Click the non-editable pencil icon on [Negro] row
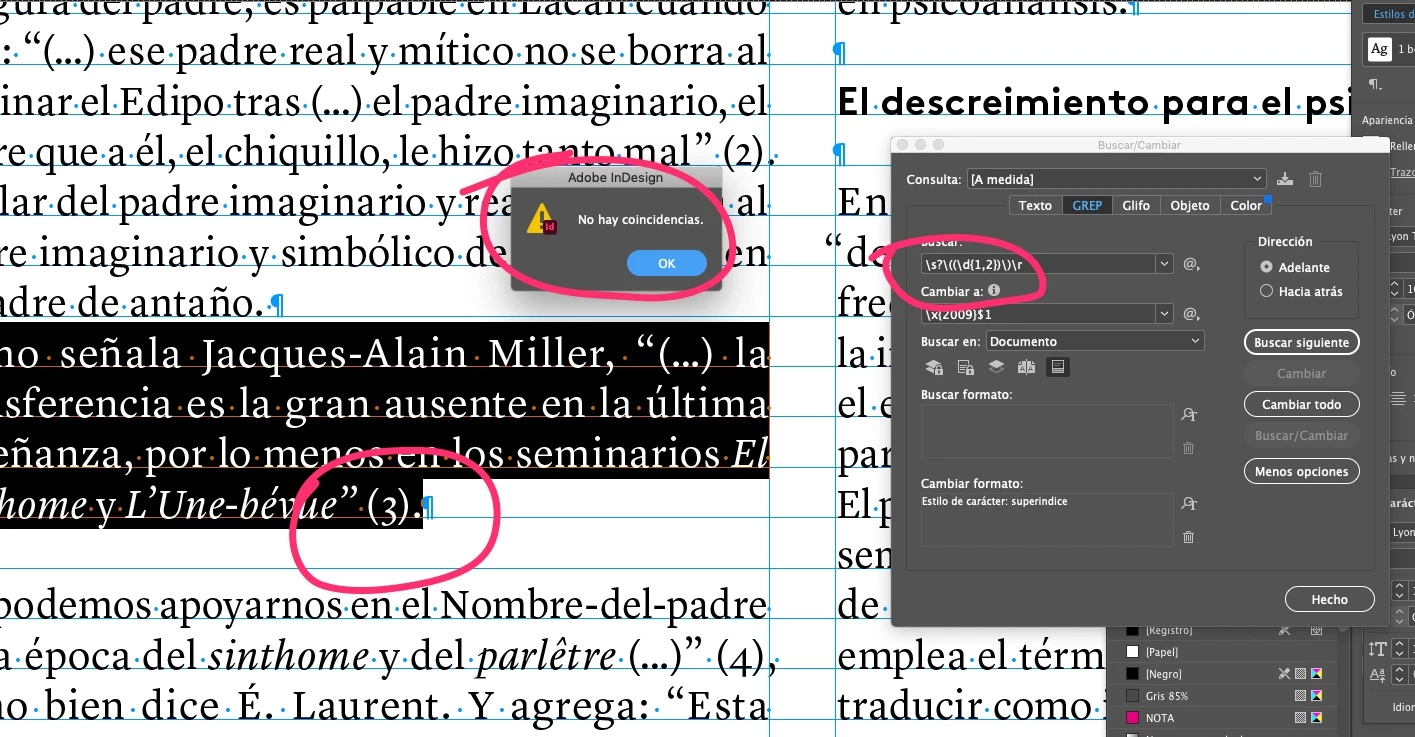 point(1285,674)
